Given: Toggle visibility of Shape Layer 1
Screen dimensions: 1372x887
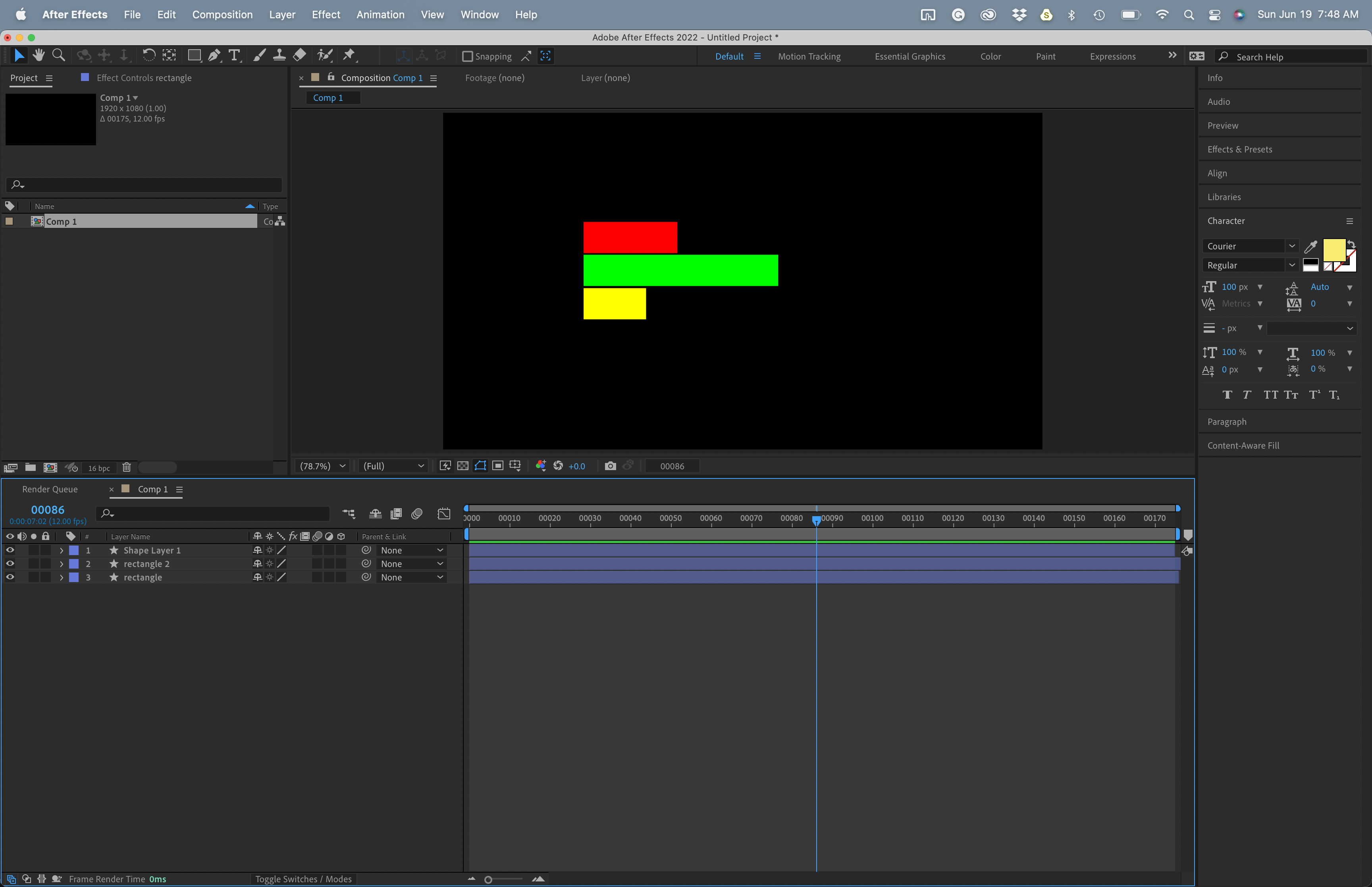Looking at the screenshot, I should point(10,550).
